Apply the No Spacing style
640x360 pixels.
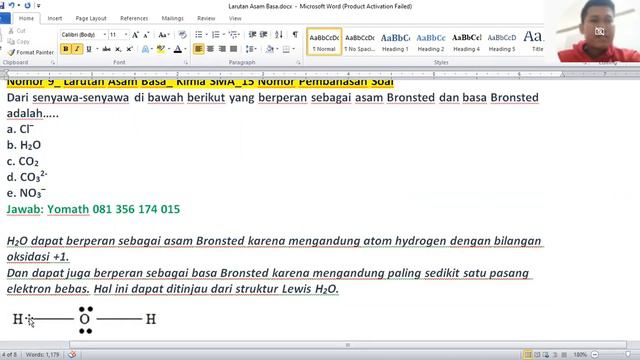[x=360, y=42]
